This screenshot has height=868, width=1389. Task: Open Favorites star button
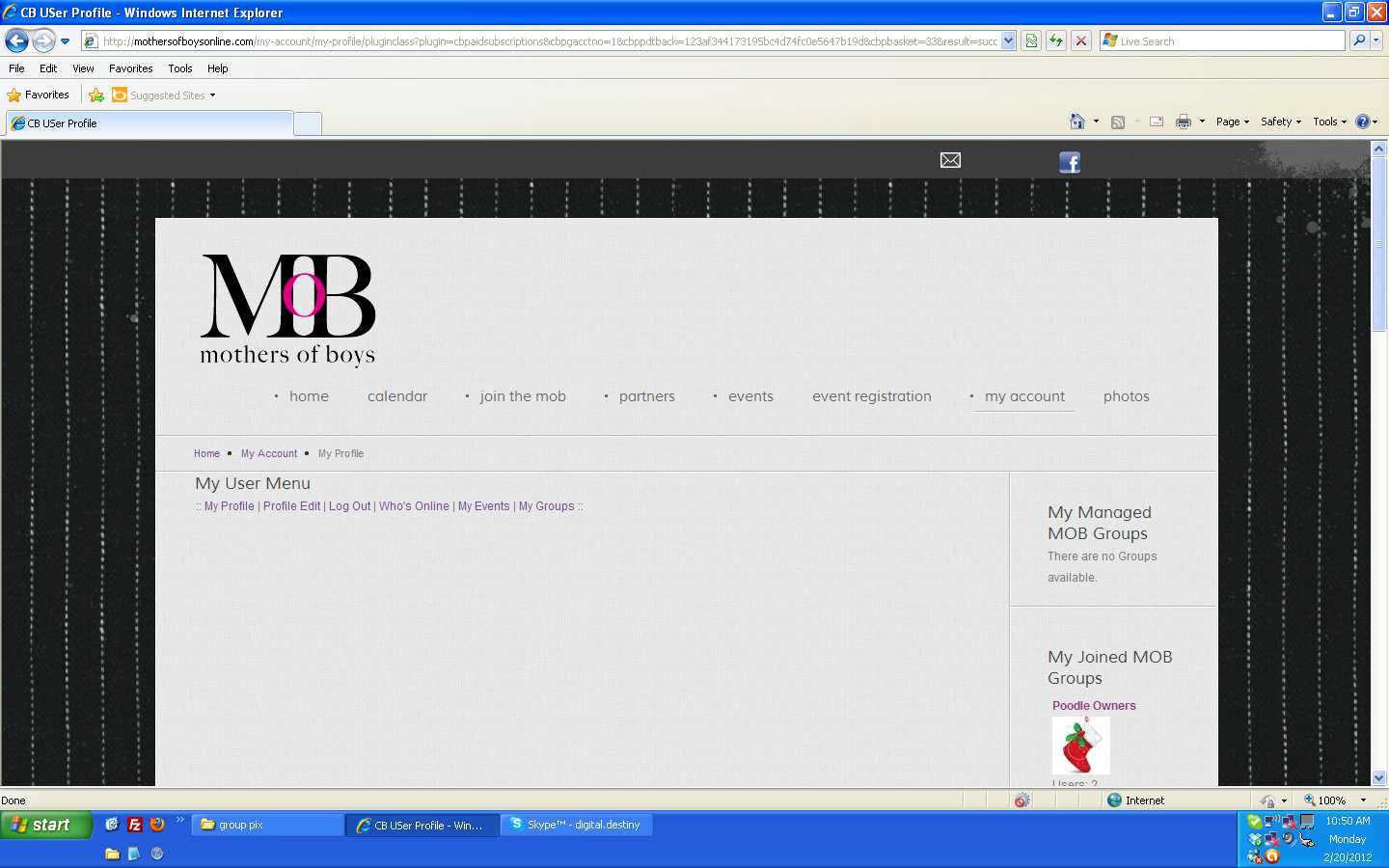pos(39,95)
